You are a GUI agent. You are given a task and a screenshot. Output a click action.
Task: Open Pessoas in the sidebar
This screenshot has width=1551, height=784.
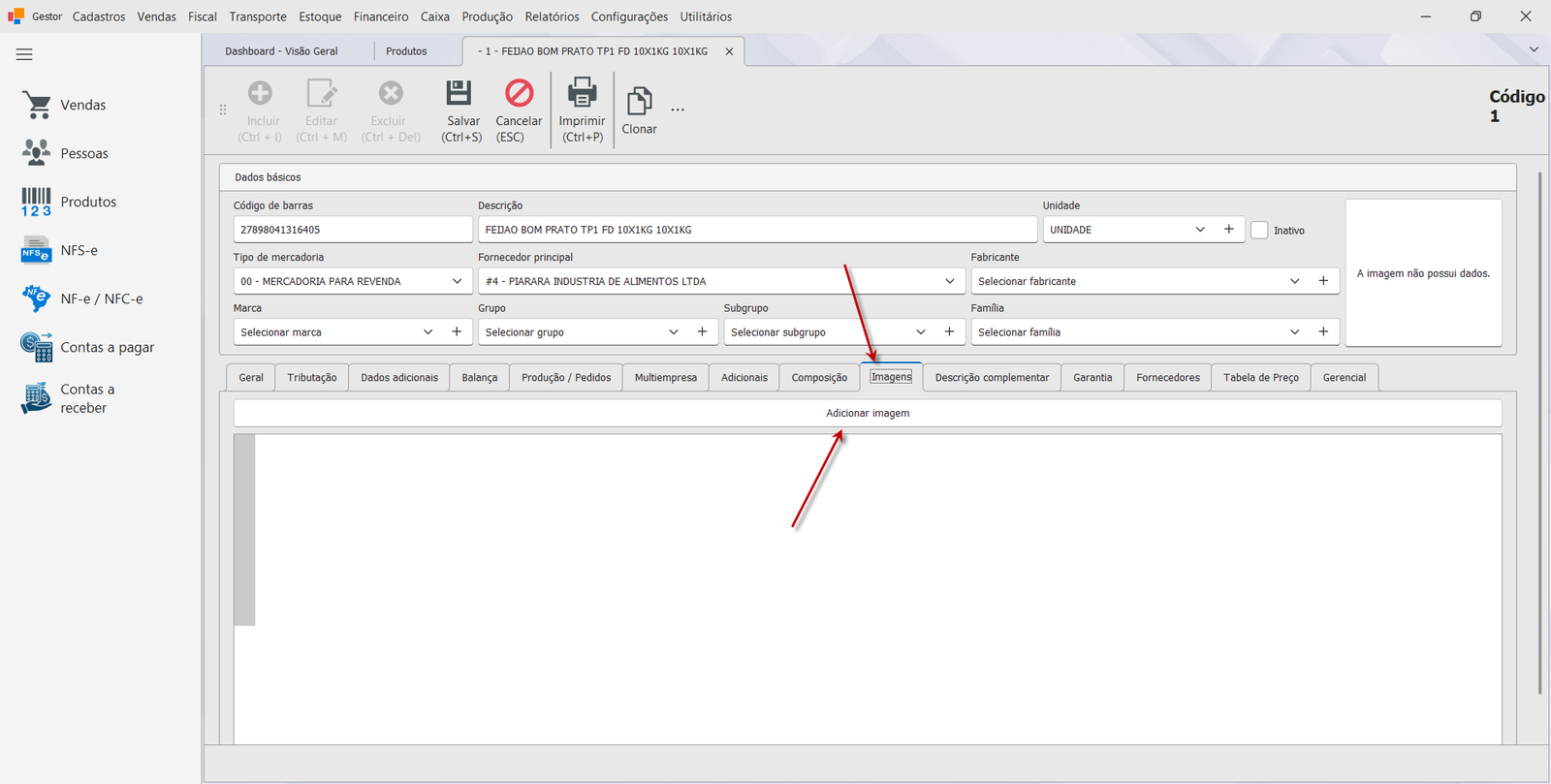pos(64,153)
